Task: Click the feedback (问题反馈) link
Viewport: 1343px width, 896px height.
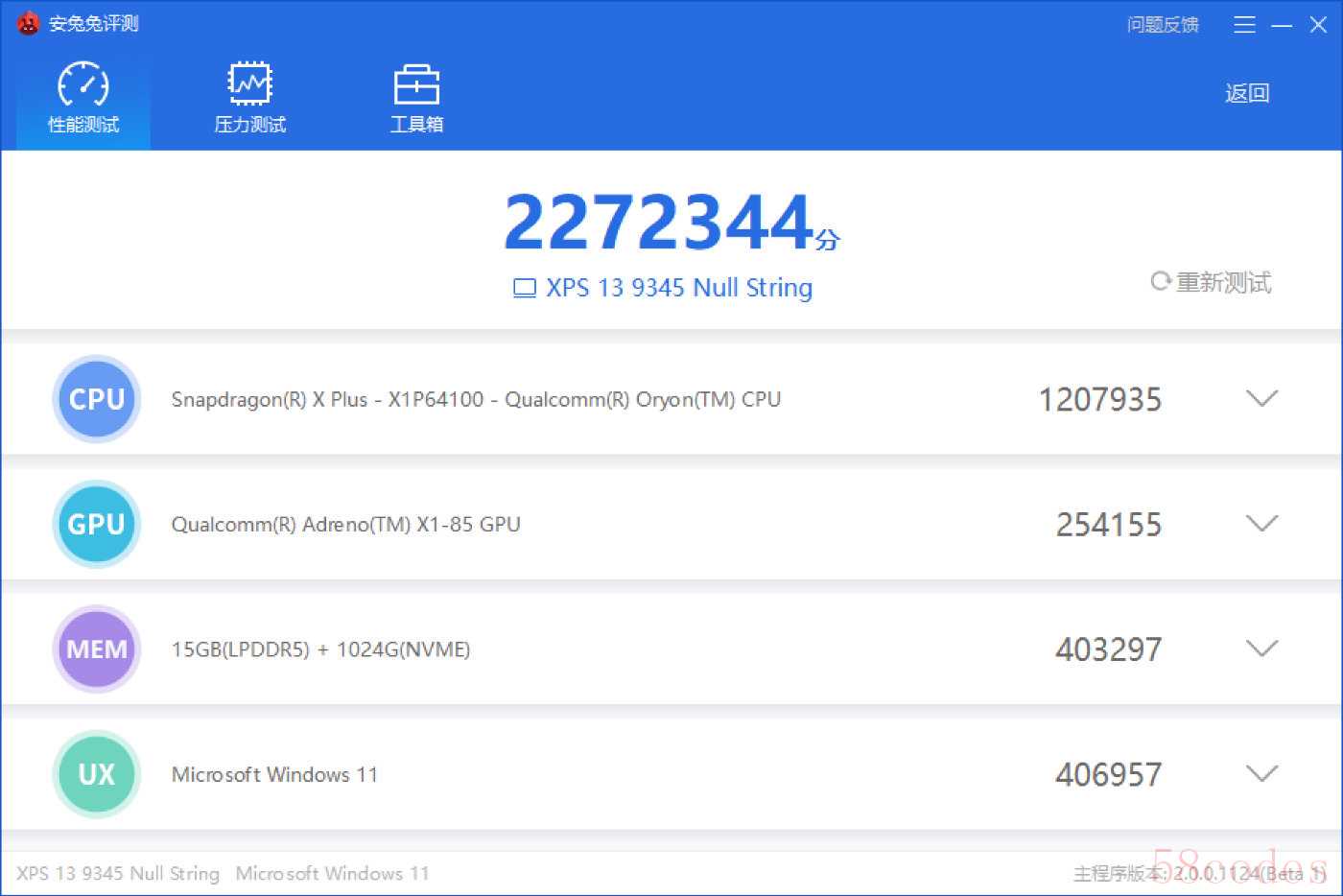Action: (1163, 25)
